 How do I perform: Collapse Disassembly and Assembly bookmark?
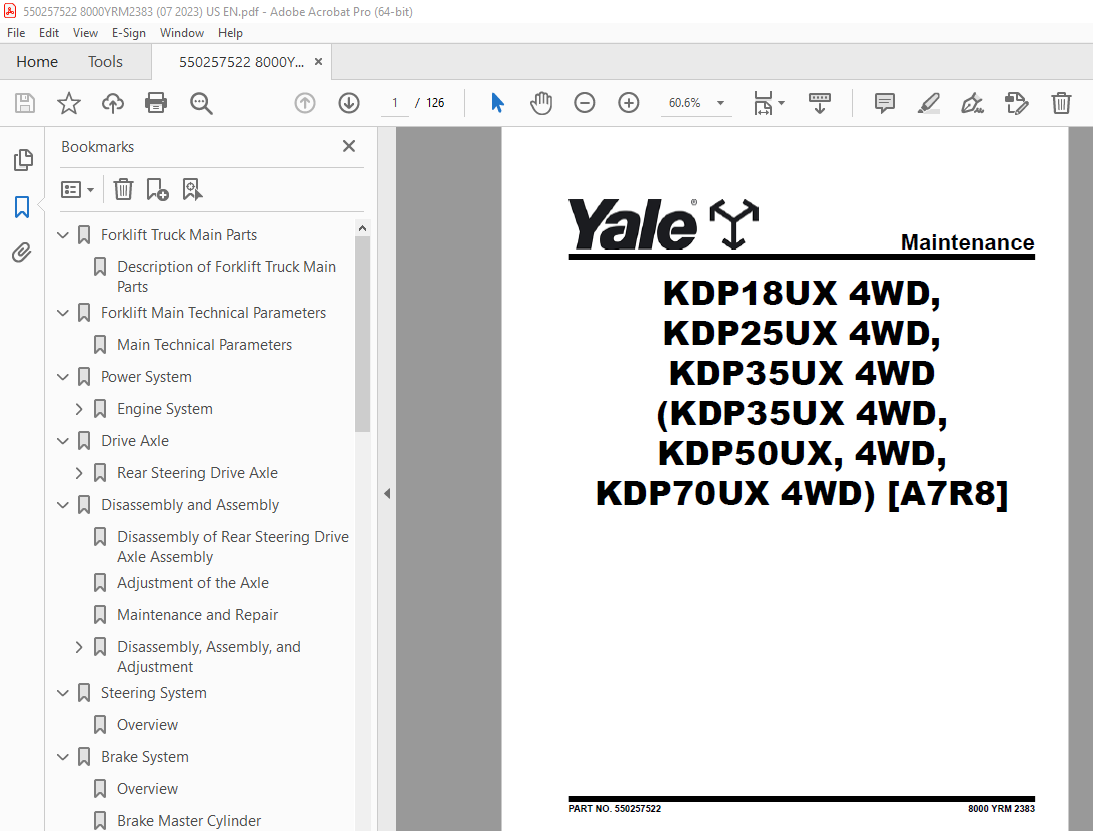coord(63,505)
